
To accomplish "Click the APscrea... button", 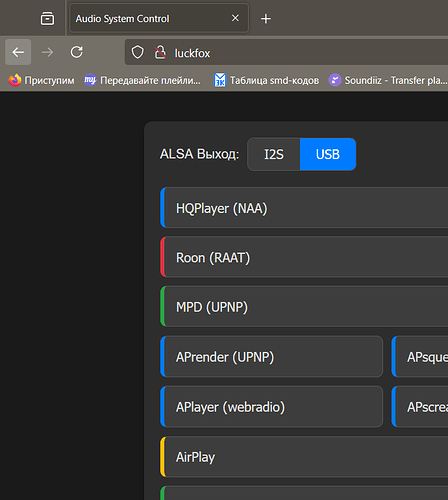I will (x=420, y=407).
